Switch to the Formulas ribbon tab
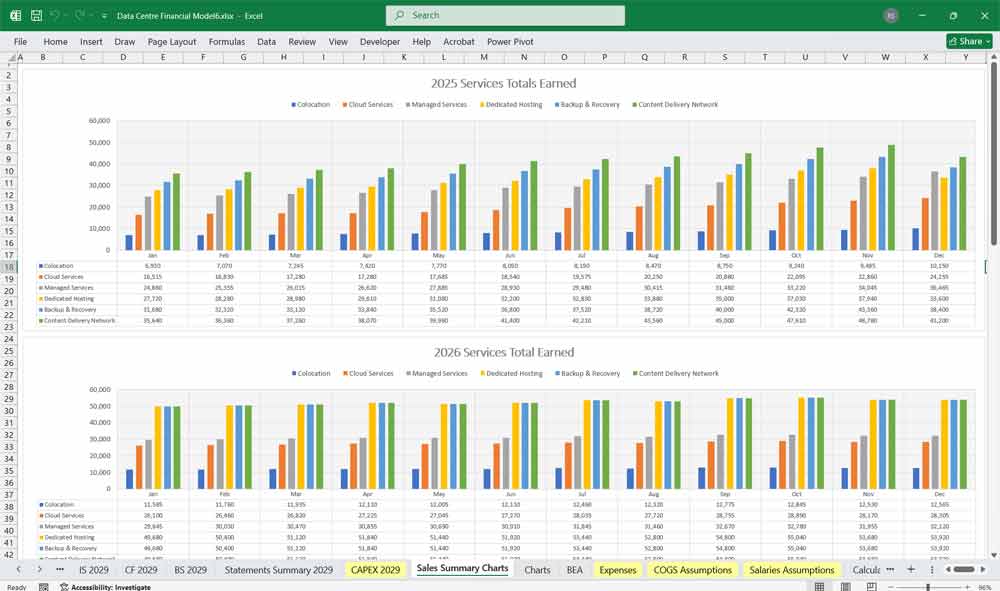The height and width of the screenshot is (591, 1000). 227,42
